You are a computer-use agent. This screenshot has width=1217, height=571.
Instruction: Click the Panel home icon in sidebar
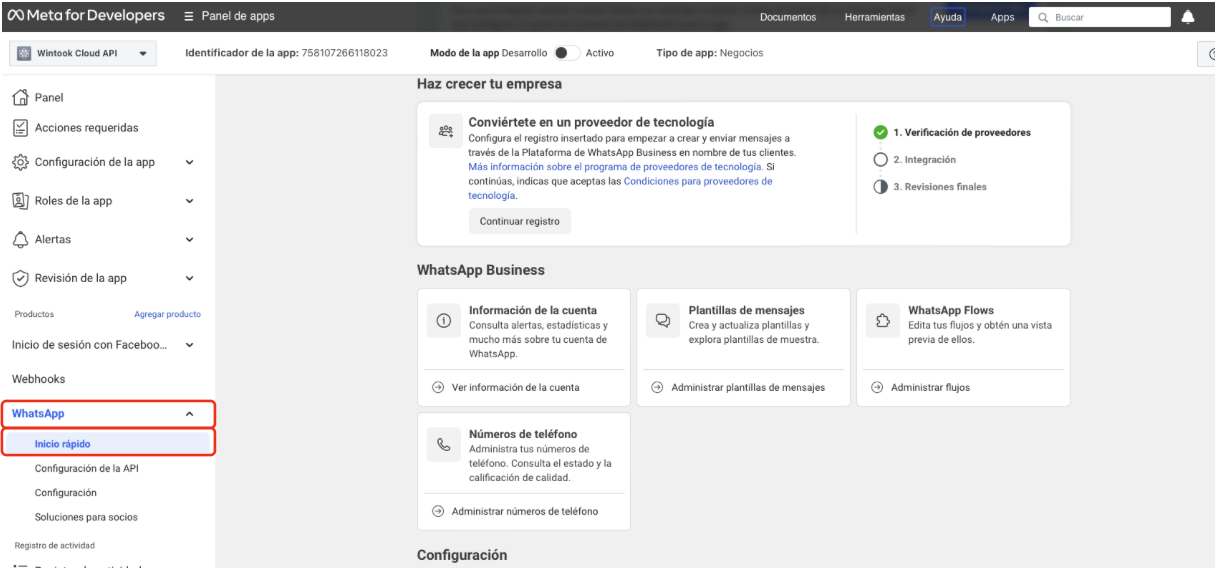(19, 98)
